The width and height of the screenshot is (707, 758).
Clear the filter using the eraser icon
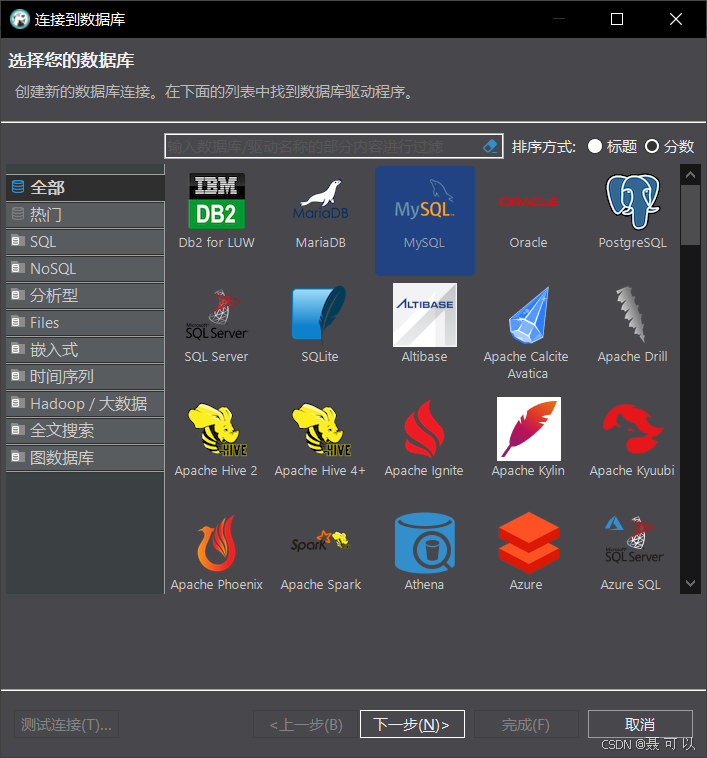click(x=491, y=146)
